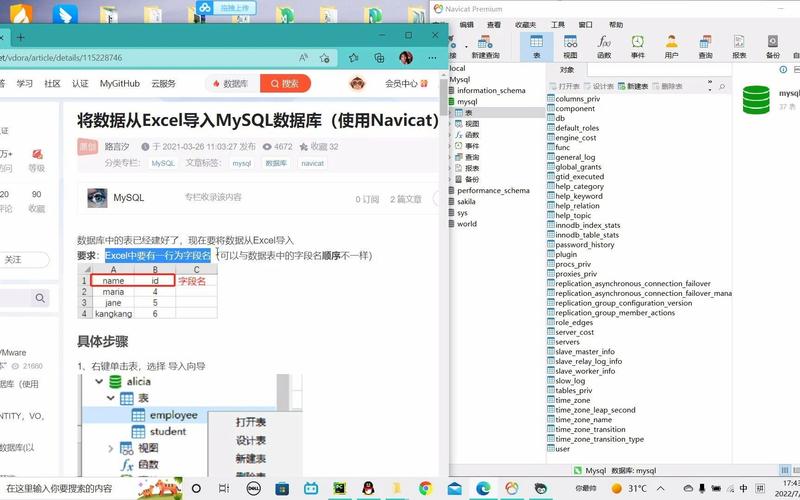Toggle 收藏 32 (Favorite) on the CSDN article
Image resolution: width=800 pixels, height=500 pixels.
coord(319,146)
